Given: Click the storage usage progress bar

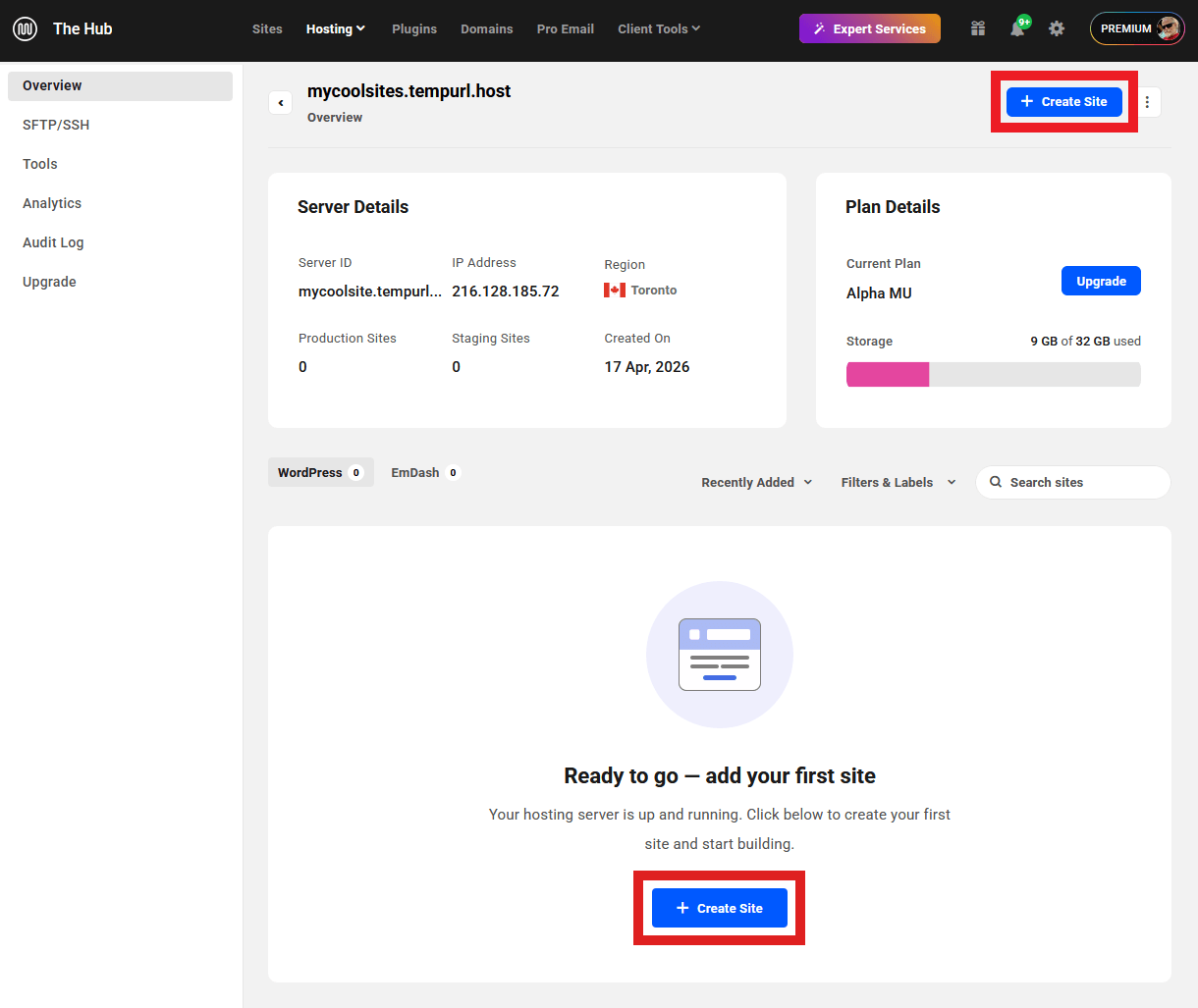Looking at the screenshot, I should tap(994, 374).
